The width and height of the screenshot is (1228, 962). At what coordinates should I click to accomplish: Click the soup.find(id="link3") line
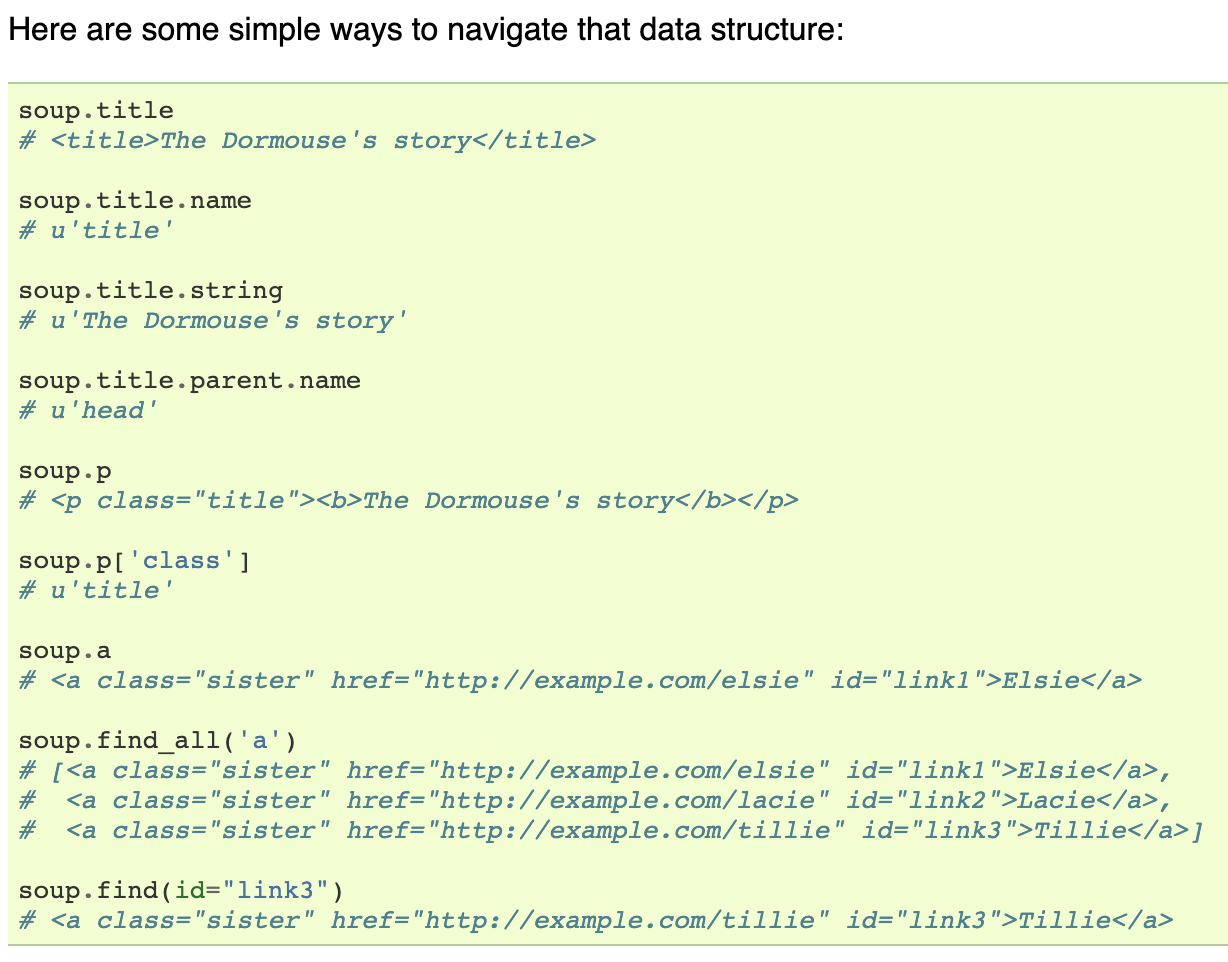click(182, 891)
